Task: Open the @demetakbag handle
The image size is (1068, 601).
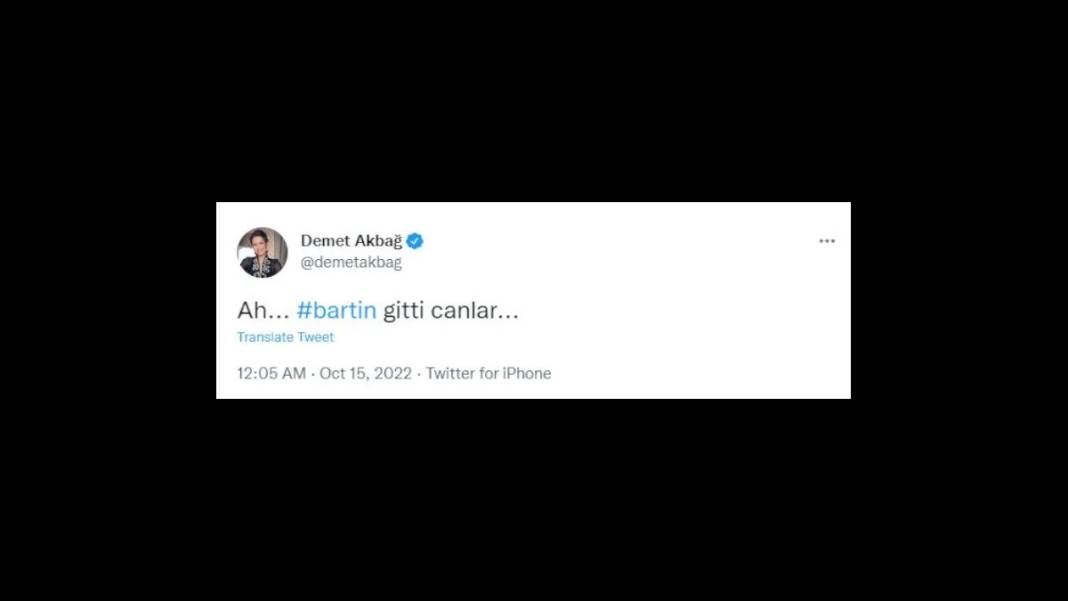Action: [x=351, y=262]
